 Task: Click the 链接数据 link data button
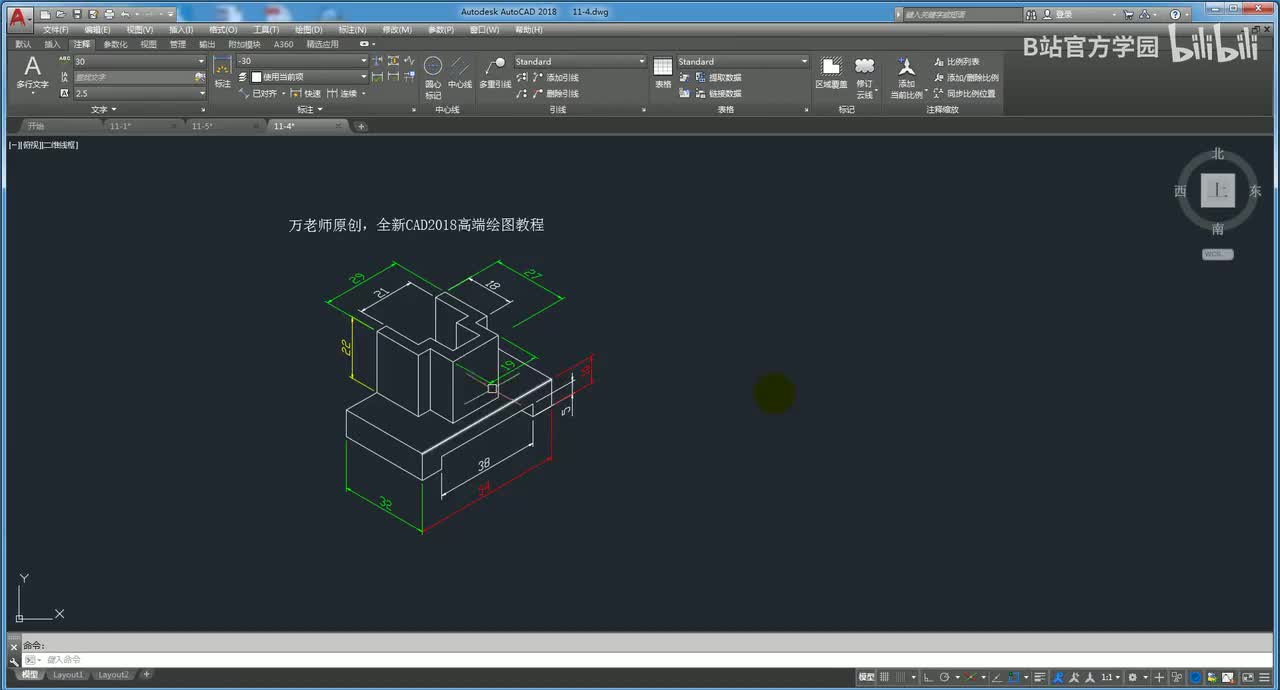[718, 93]
